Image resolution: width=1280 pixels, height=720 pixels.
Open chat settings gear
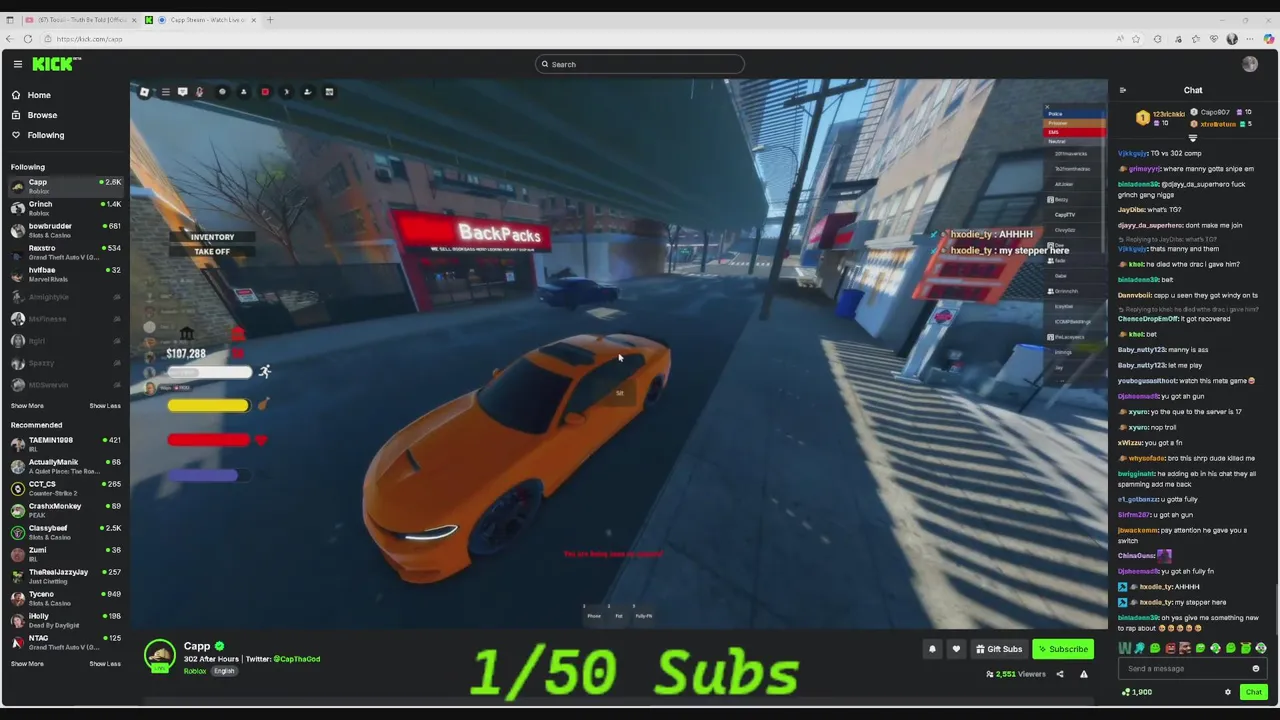click(1228, 692)
